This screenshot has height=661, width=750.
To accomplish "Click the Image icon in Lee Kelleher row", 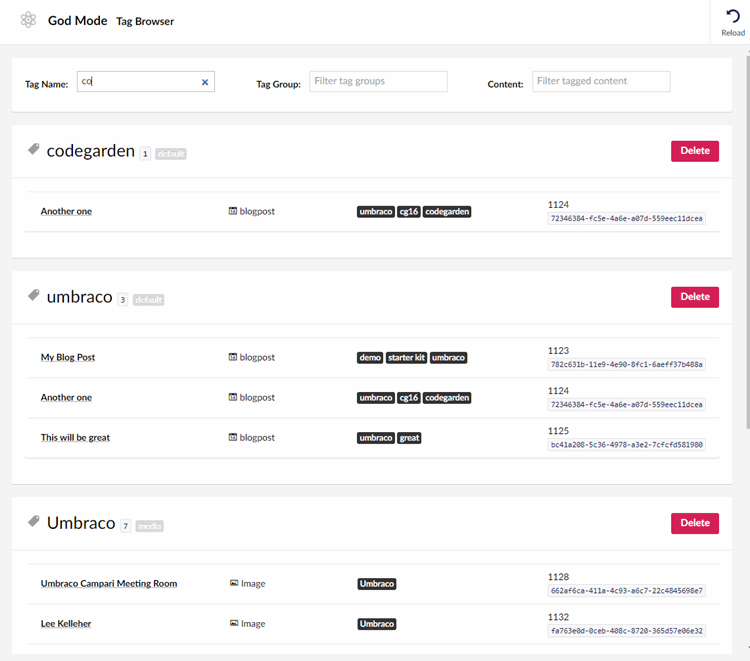I will pos(234,623).
